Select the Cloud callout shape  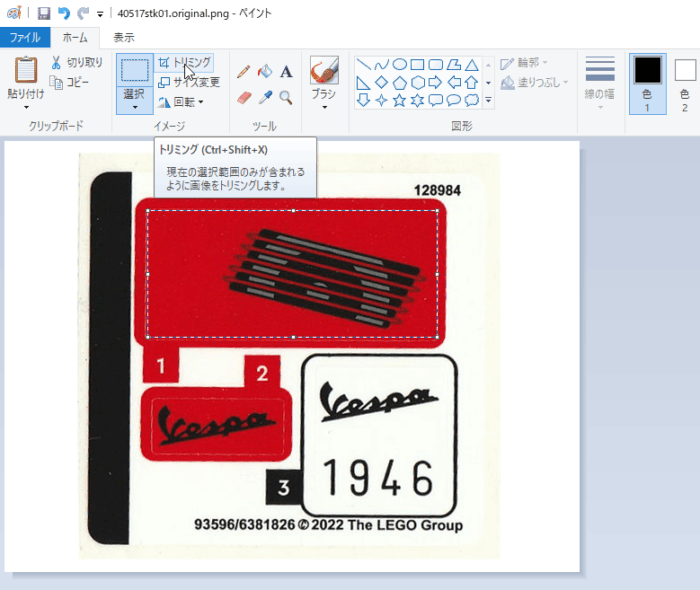471,100
